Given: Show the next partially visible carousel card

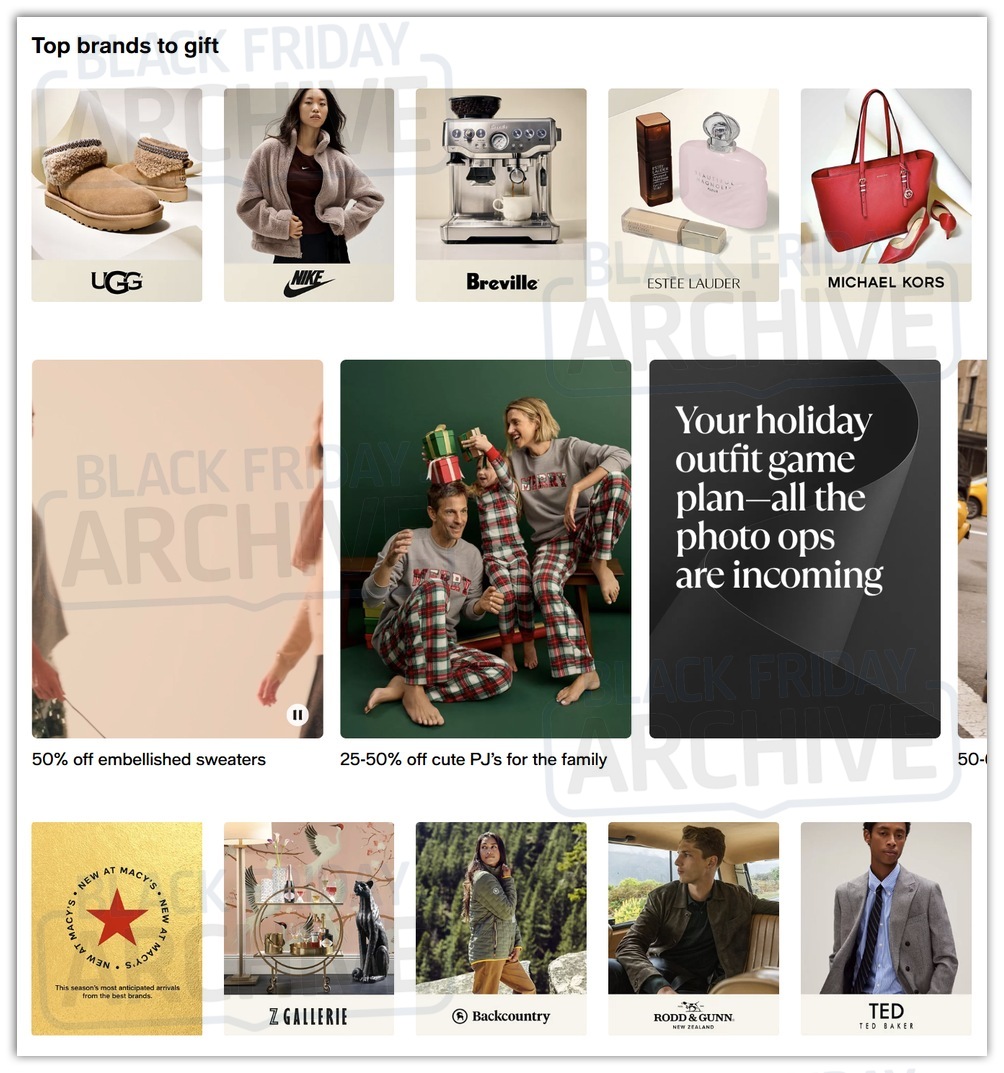Looking at the screenshot, I should 973,549.
